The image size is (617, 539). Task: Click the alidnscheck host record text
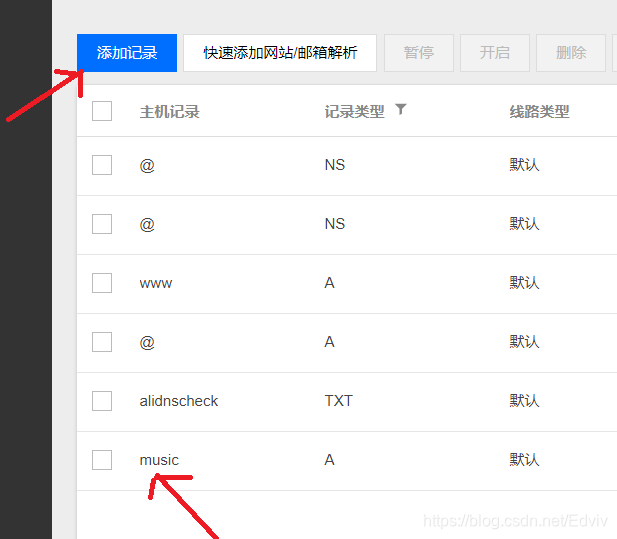(179, 401)
